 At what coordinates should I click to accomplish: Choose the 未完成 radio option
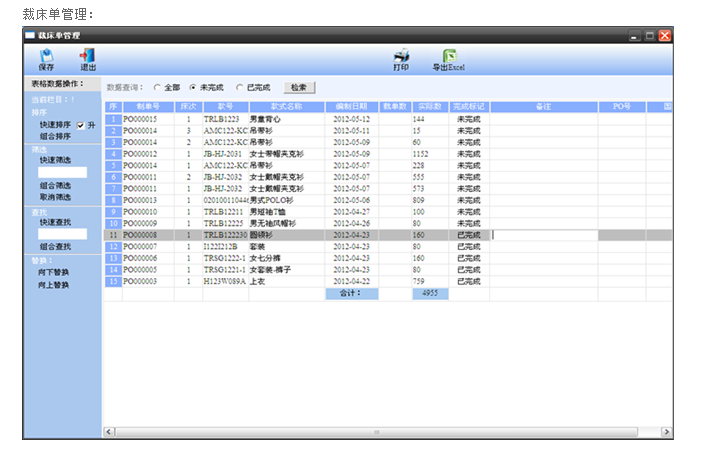tap(193, 88)
